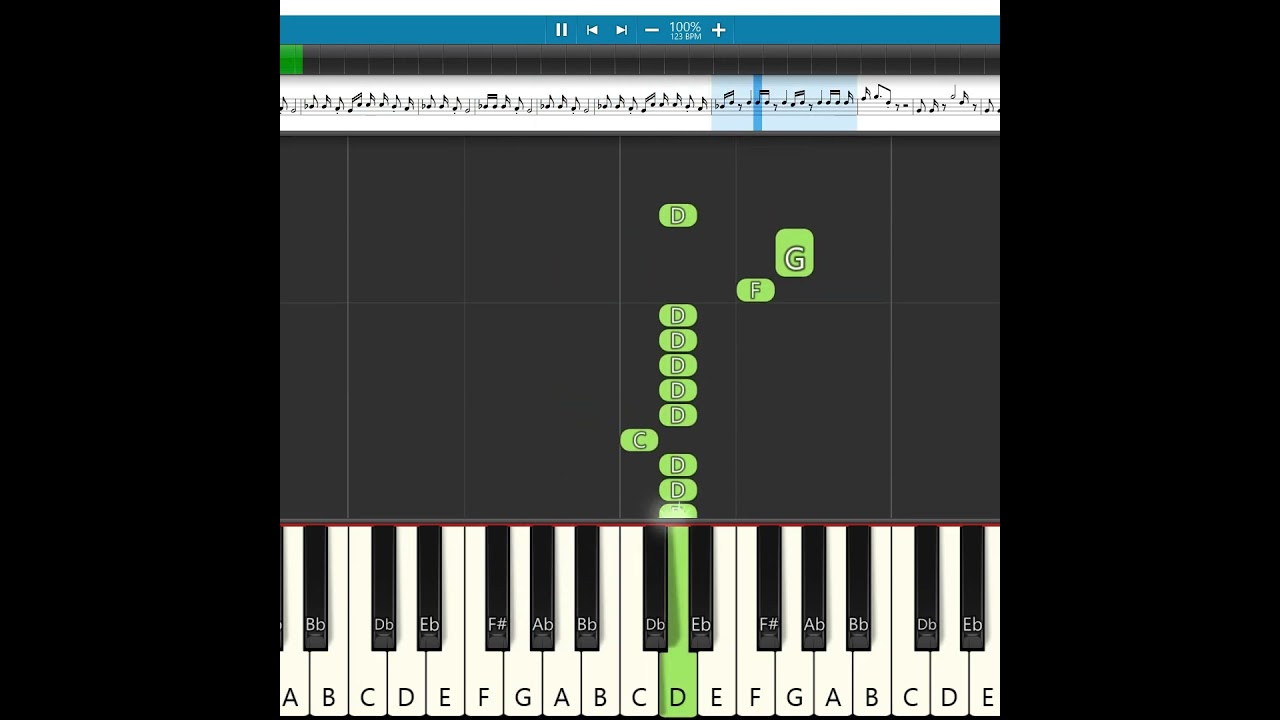Screen dimensions: 1280x720
Task: Click the topmost falling D note
Action: coord(678,215)
